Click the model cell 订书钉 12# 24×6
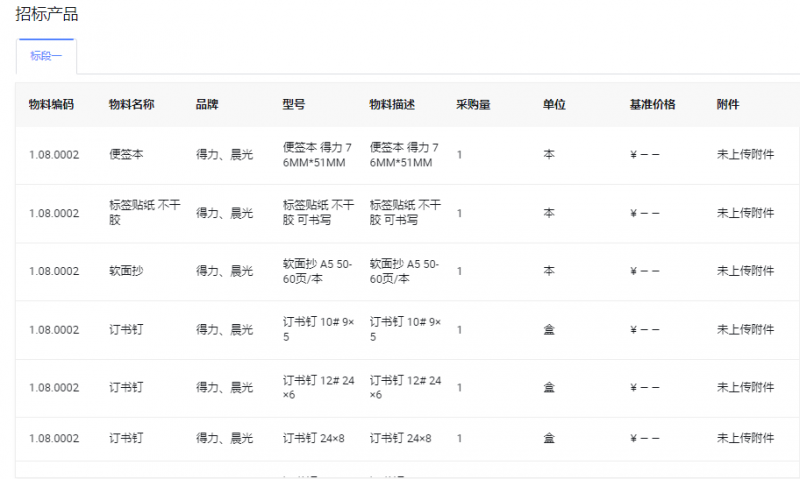 (318, 388)
